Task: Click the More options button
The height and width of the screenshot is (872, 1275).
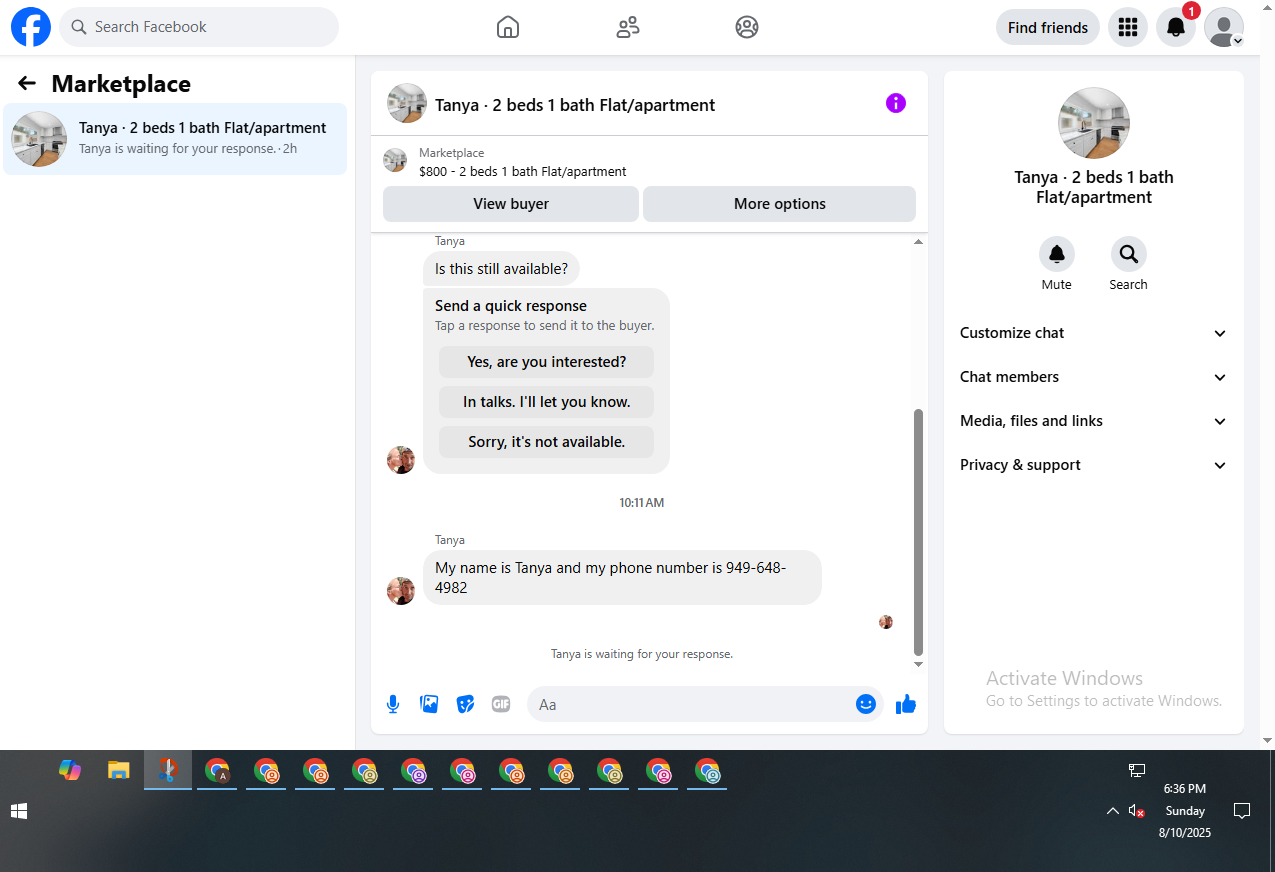Action: point(780,204)
